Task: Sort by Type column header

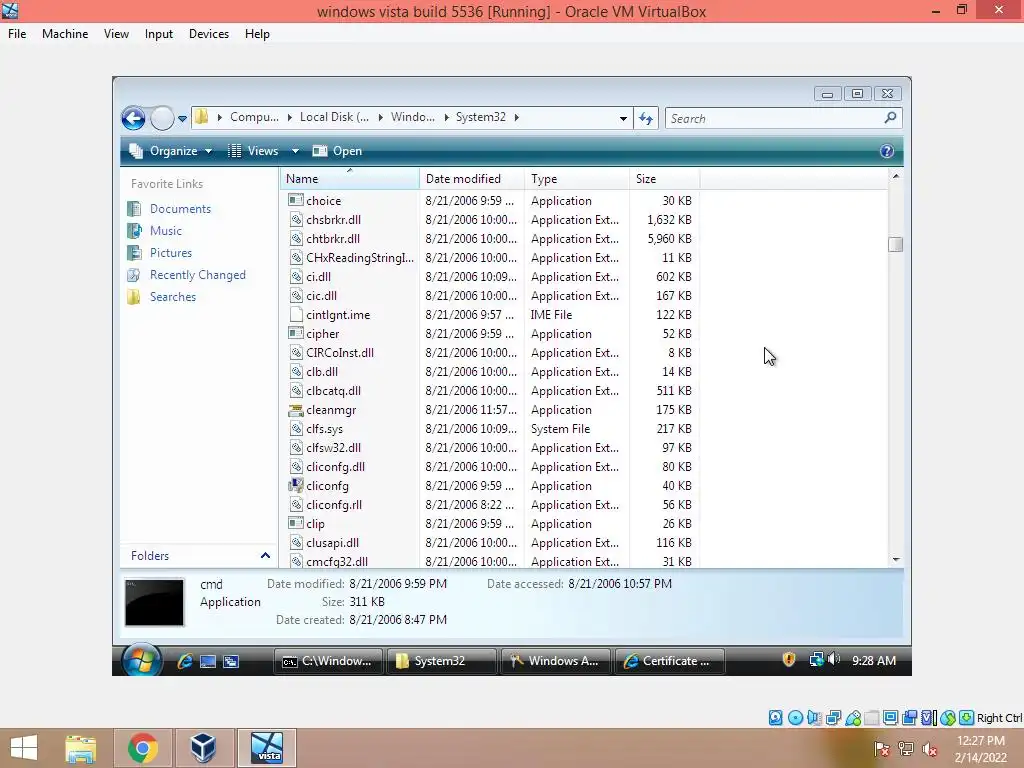Action: (577, 179)
